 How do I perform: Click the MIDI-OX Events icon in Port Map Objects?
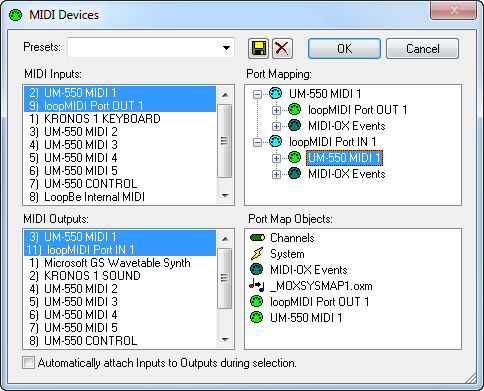tap(256, 269)
